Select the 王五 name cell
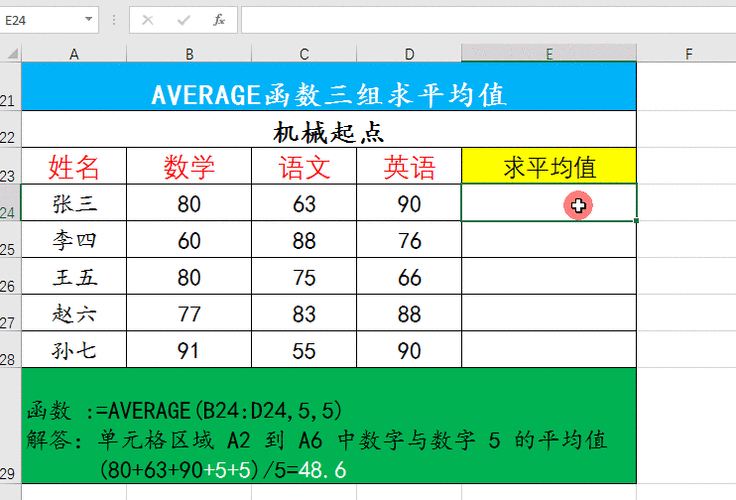Image resolution: width=736 pixels, height=500 pixels. (74, 276)
